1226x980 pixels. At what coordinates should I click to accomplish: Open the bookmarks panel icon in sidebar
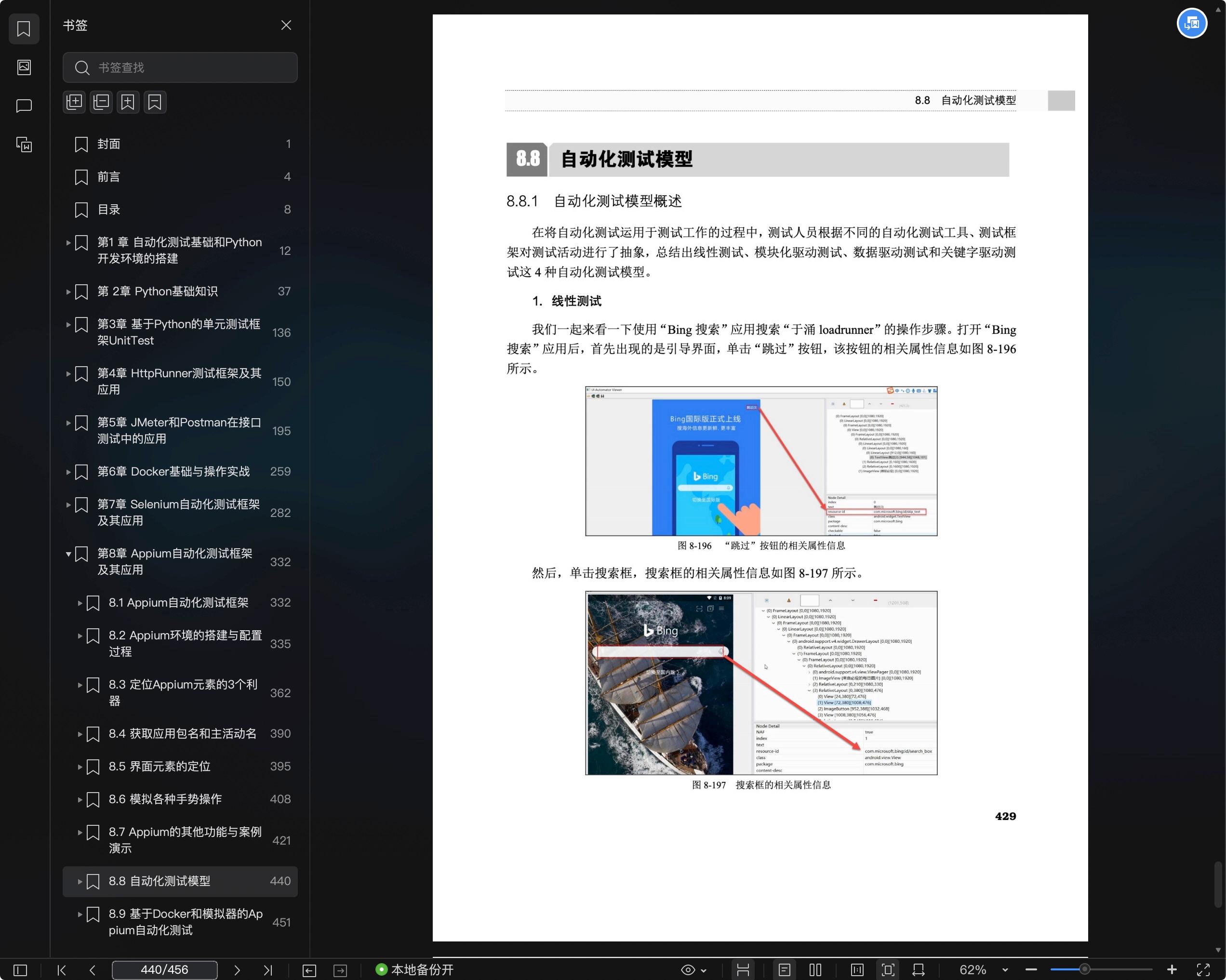tap(24, 28)
